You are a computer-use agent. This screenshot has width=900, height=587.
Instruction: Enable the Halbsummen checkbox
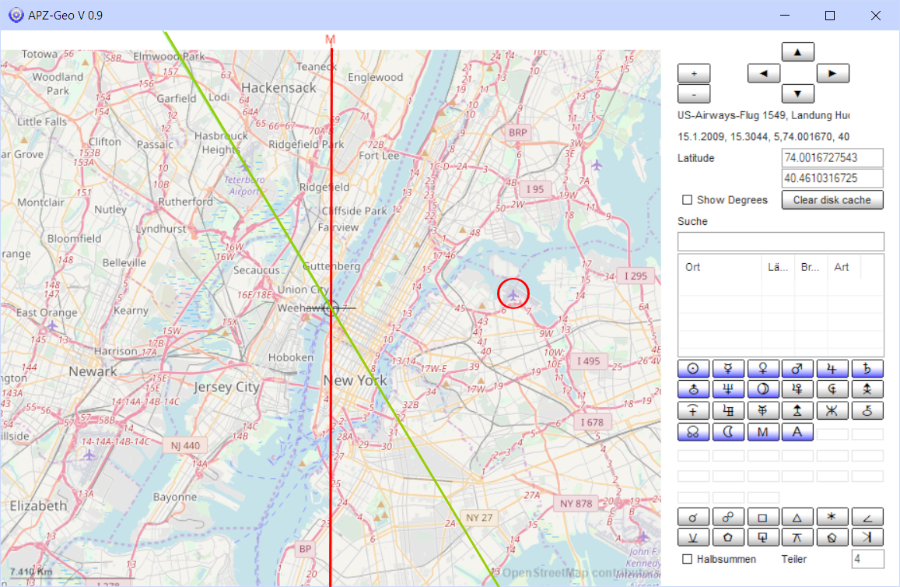(687, 559)
